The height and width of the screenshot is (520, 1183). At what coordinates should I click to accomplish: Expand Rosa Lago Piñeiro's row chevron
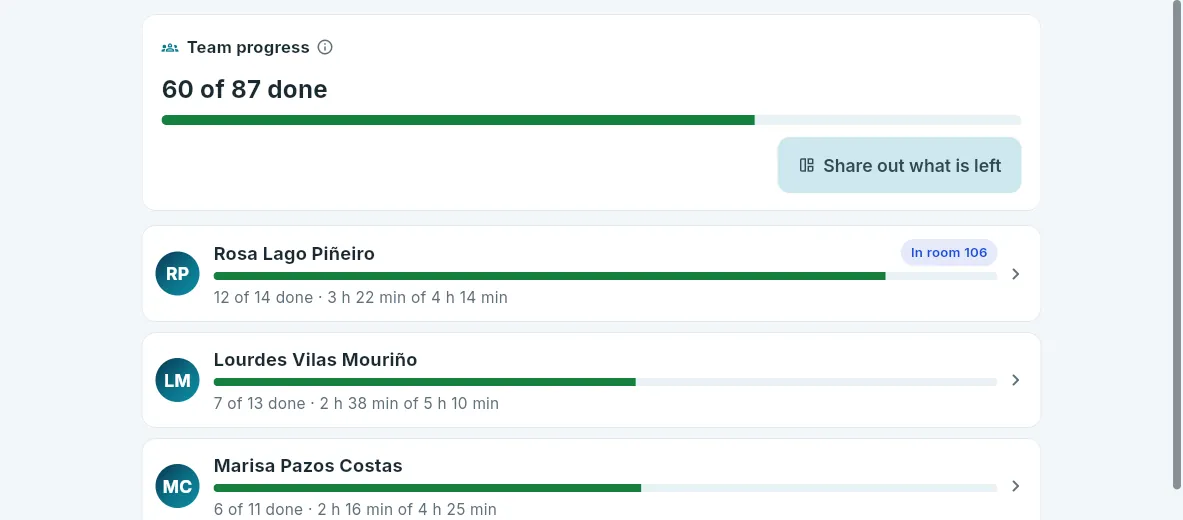pyautogui.click(x=1016, y=274)
